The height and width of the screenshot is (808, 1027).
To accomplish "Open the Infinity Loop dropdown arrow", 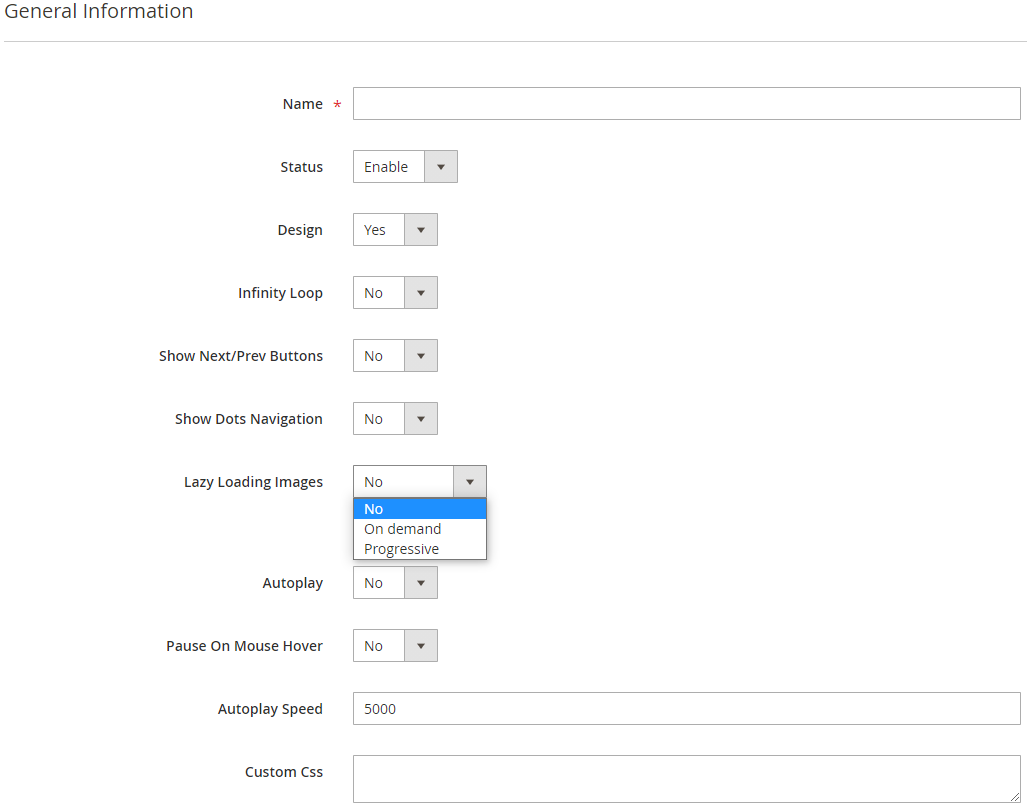I will (421, 293).
